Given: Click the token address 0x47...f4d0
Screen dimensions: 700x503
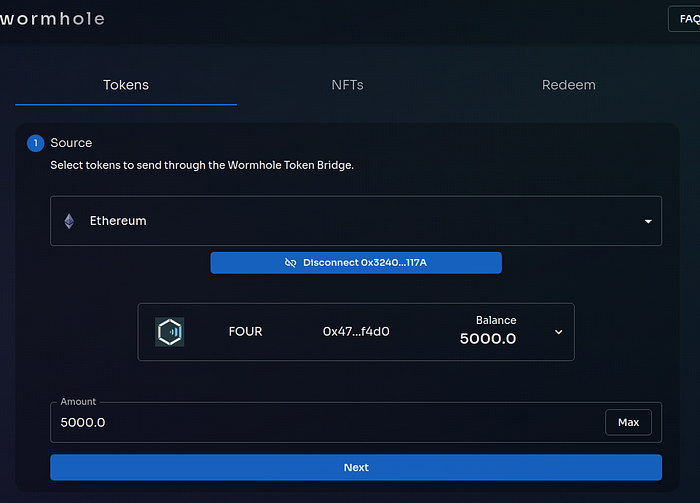Looking at the screenshot, I should [x=356, y=331].
